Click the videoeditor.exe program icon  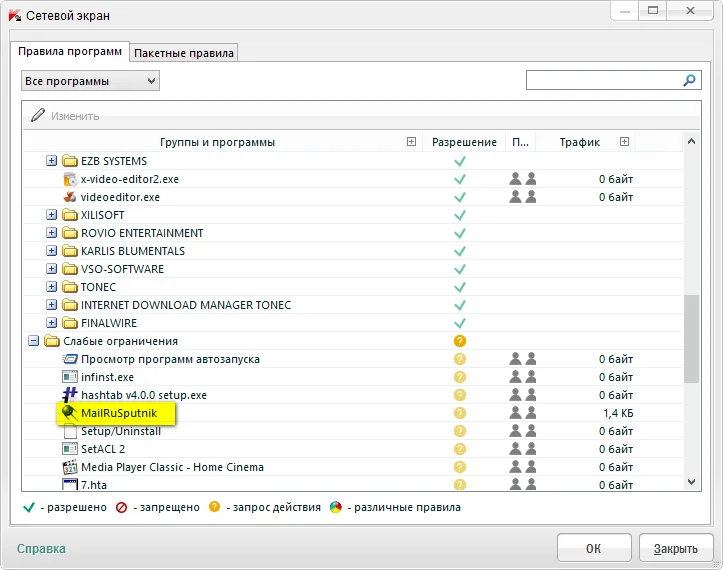pos(70,197)
